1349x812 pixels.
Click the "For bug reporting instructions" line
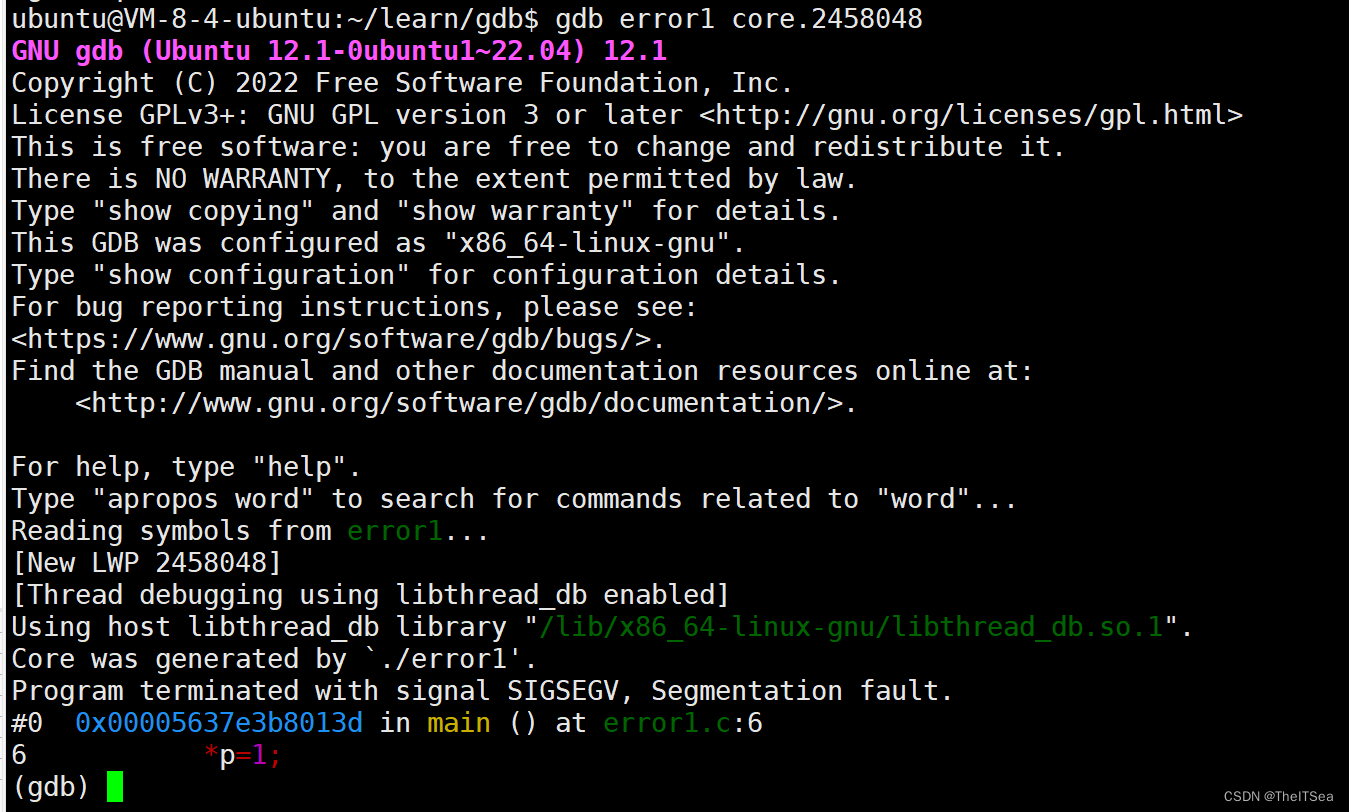355,306
